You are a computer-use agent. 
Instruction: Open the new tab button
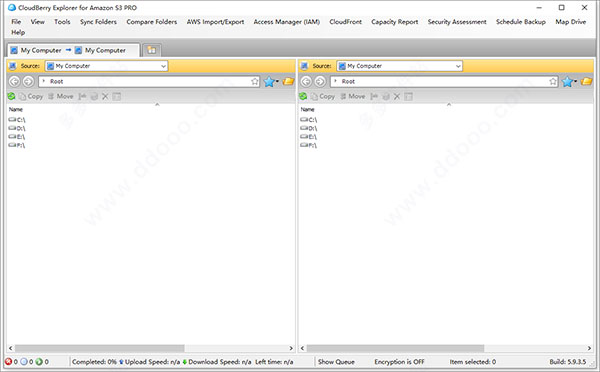pos(152,50)
